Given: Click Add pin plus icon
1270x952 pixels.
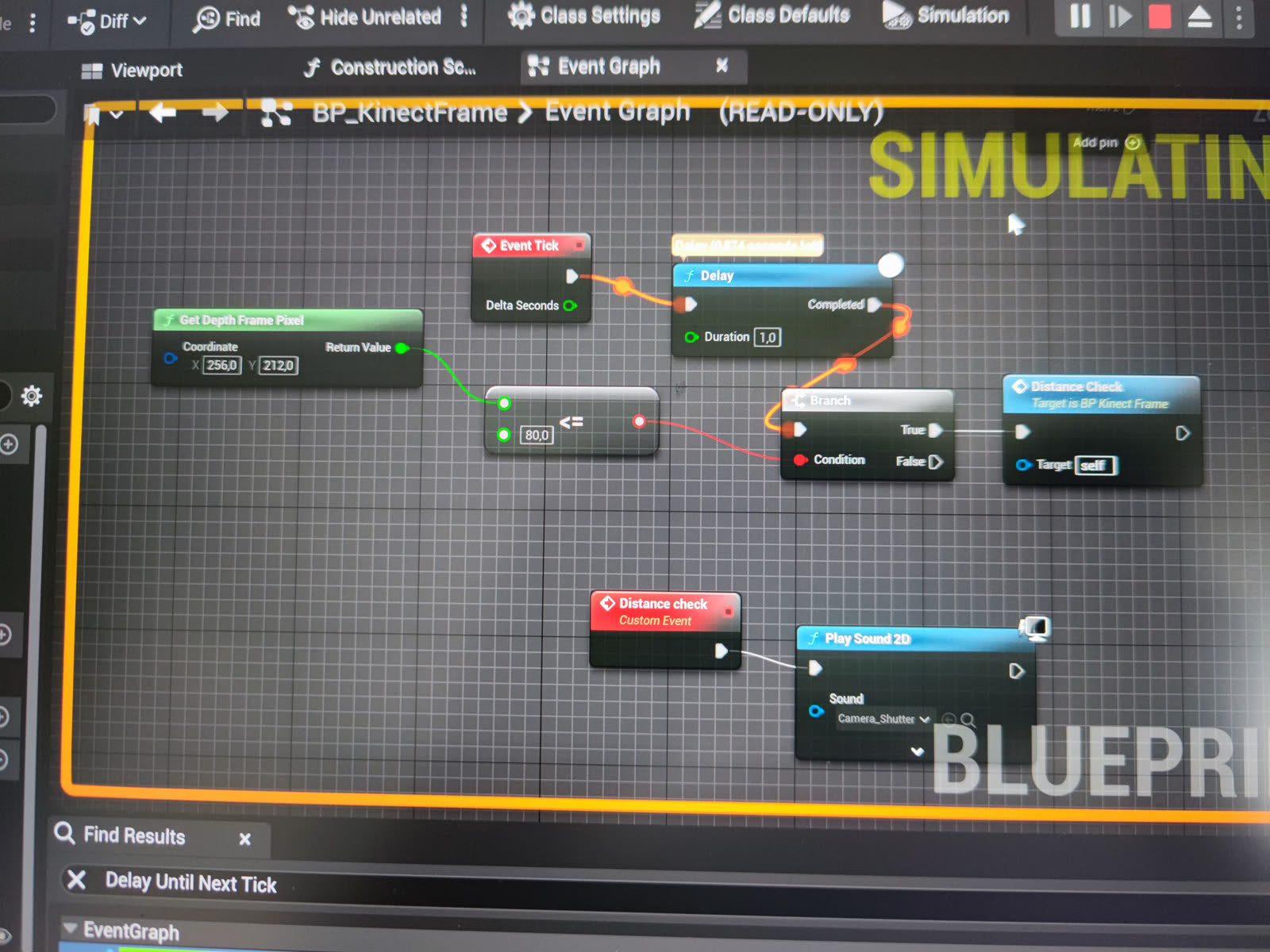Looking at the screenshot, I should (x=1133, y=143).
